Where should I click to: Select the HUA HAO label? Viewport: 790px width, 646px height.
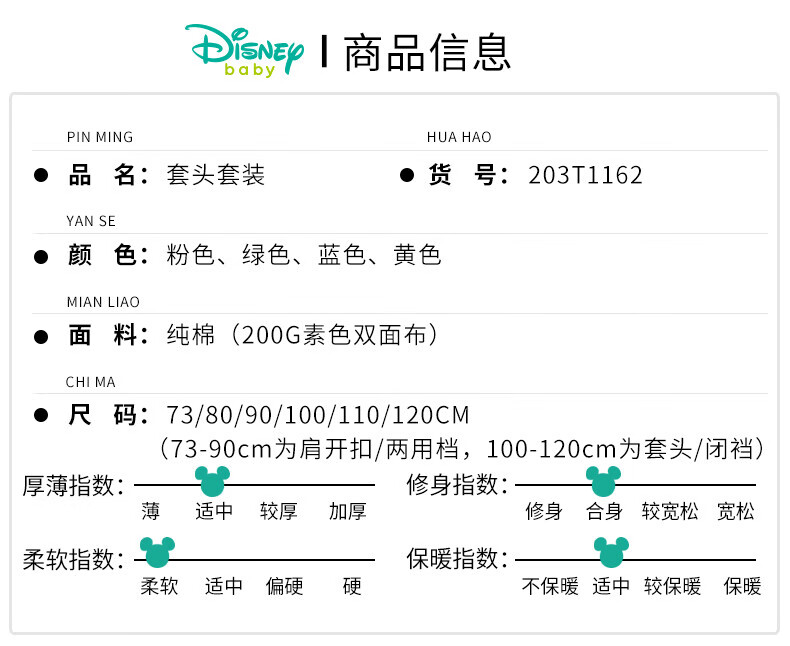pyautogui.click(x=459, y=137)
